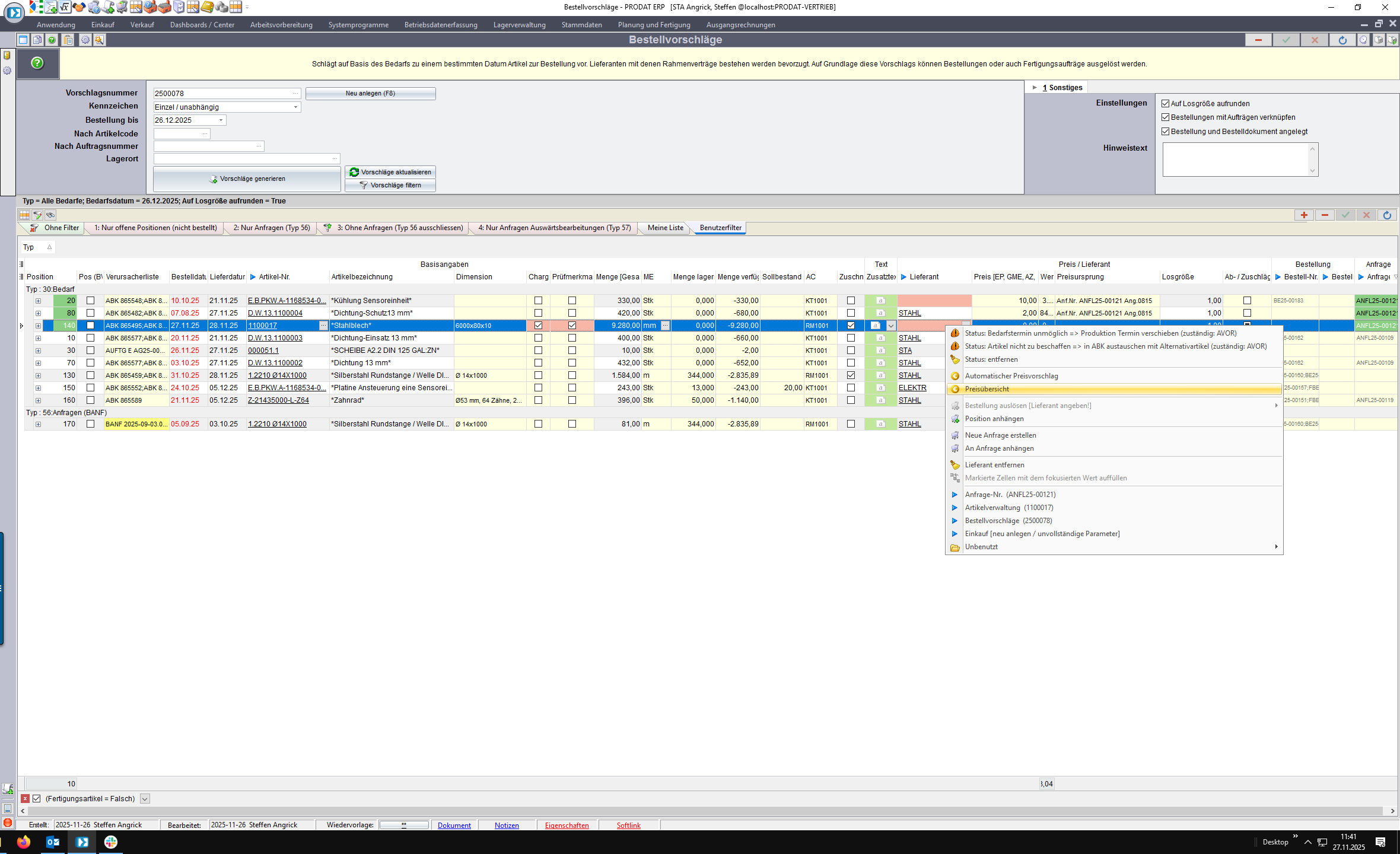1400x854 pixels.
Task: Open the Kennzeichen dropdown
Action: point(295,107)
